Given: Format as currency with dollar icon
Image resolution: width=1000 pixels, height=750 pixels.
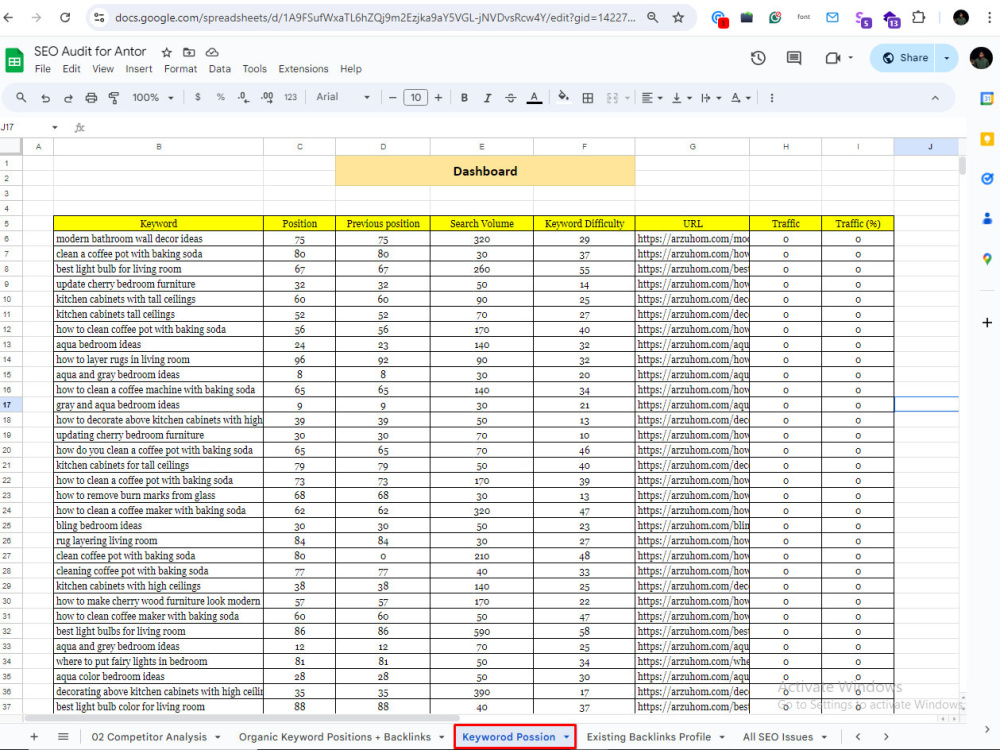Looking at the screenshot, I should [198, 98].
